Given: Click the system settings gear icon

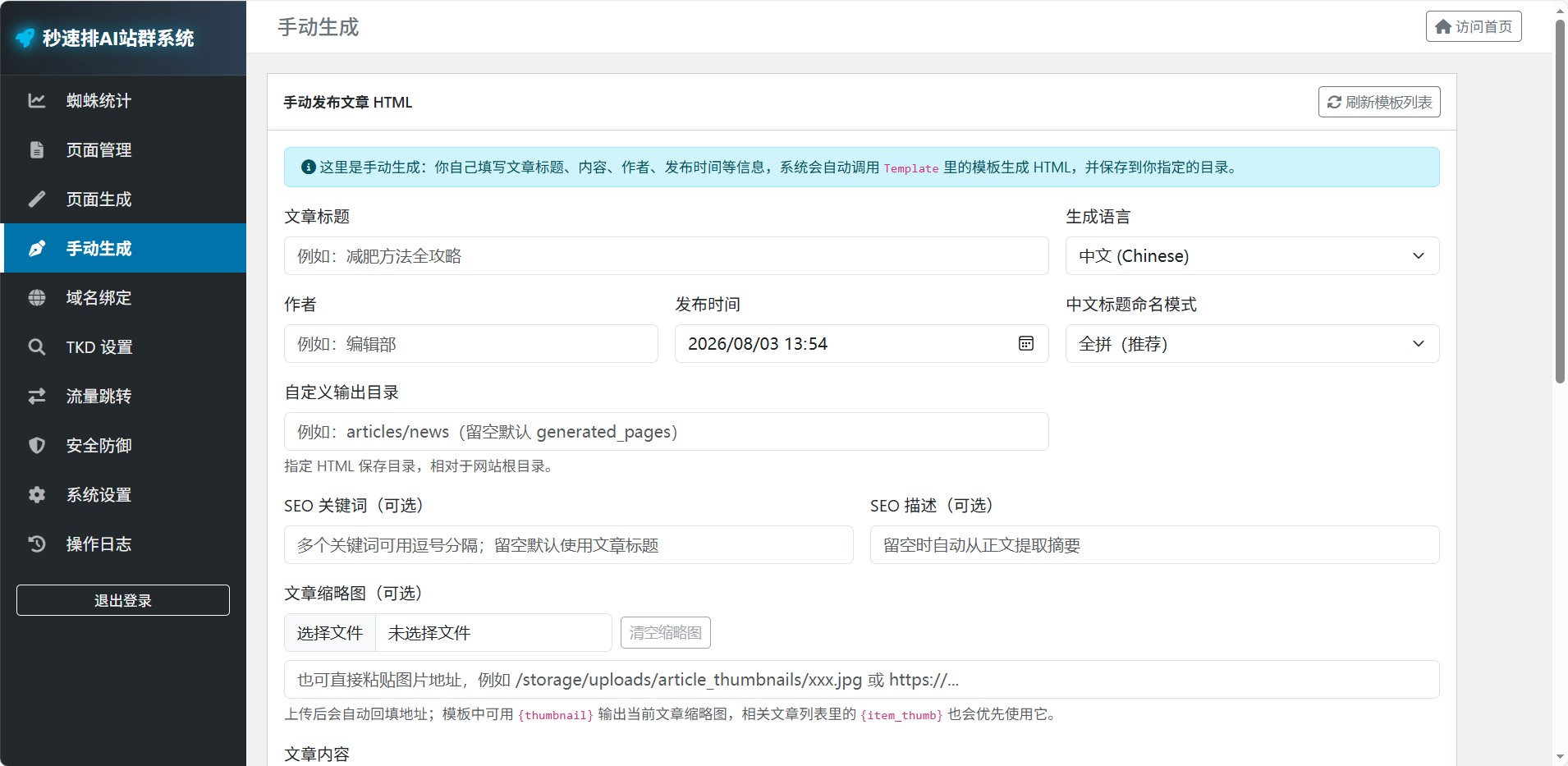Looking at the screenshot, I should [x=37, y=495].
